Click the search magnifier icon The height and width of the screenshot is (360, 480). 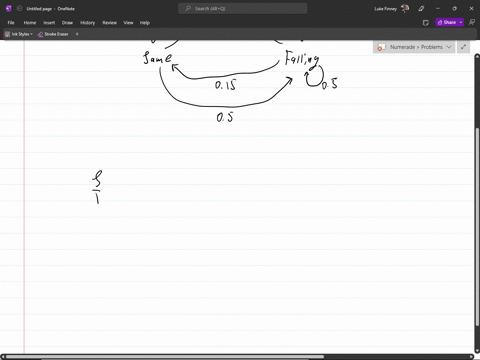[188, 9]
